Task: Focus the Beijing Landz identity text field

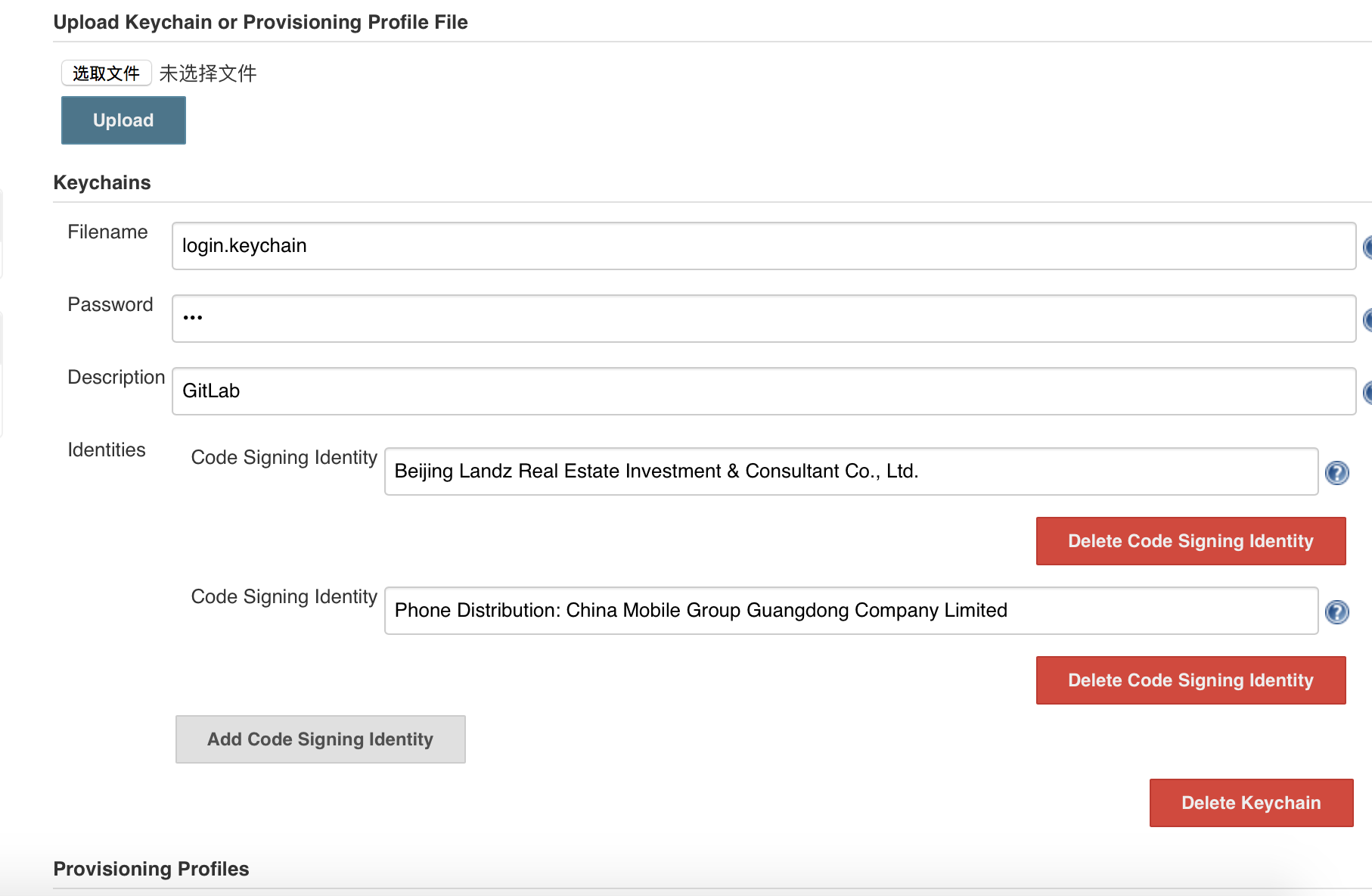Action: [x=851, y=471]
